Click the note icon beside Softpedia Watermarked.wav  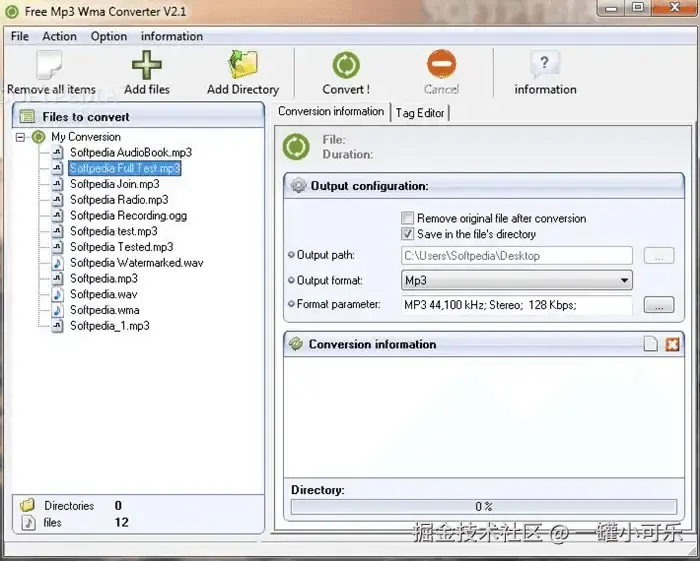[x=57, y=263]
